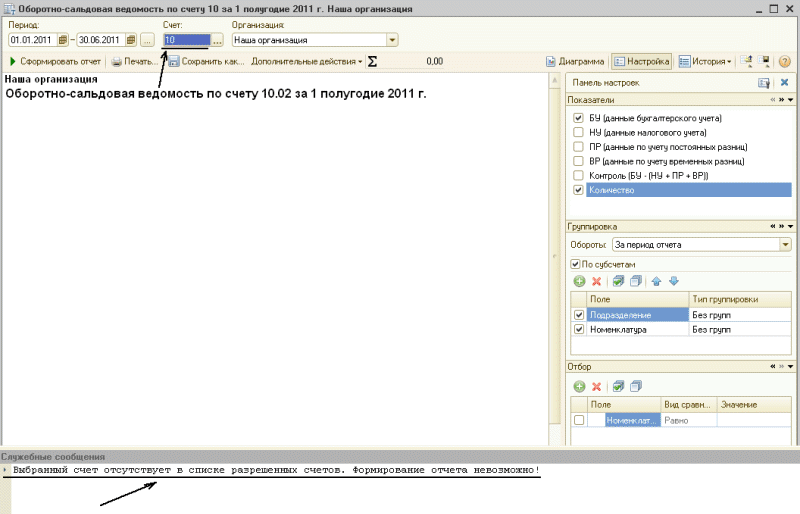Screen dimensions: 800x514
Task: Toggle БУ (данные бухгалтерского учета) checkbox
Action: pyautogui.click(x=578, y=118)
